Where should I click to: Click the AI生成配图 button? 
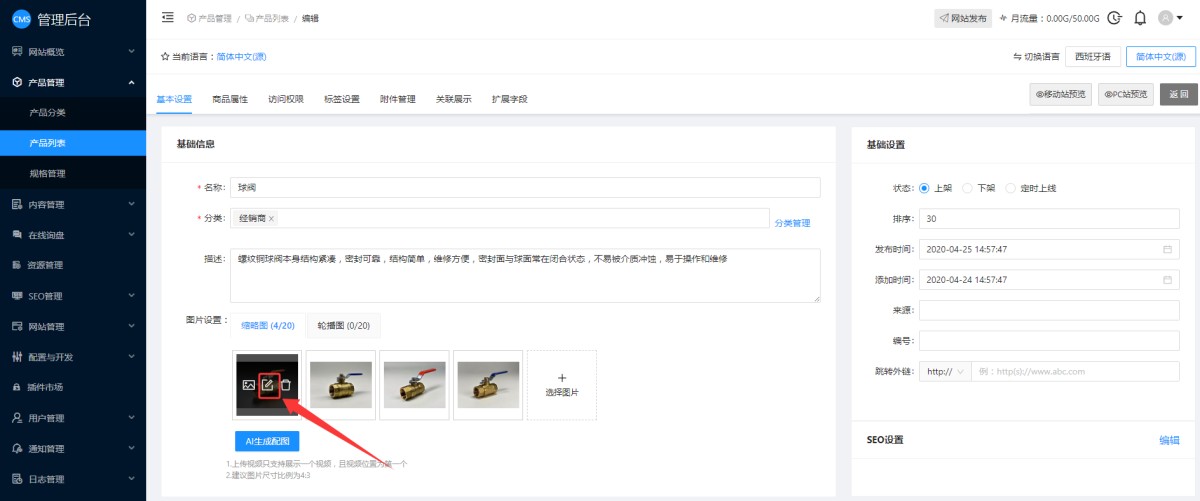coord(267,441)
